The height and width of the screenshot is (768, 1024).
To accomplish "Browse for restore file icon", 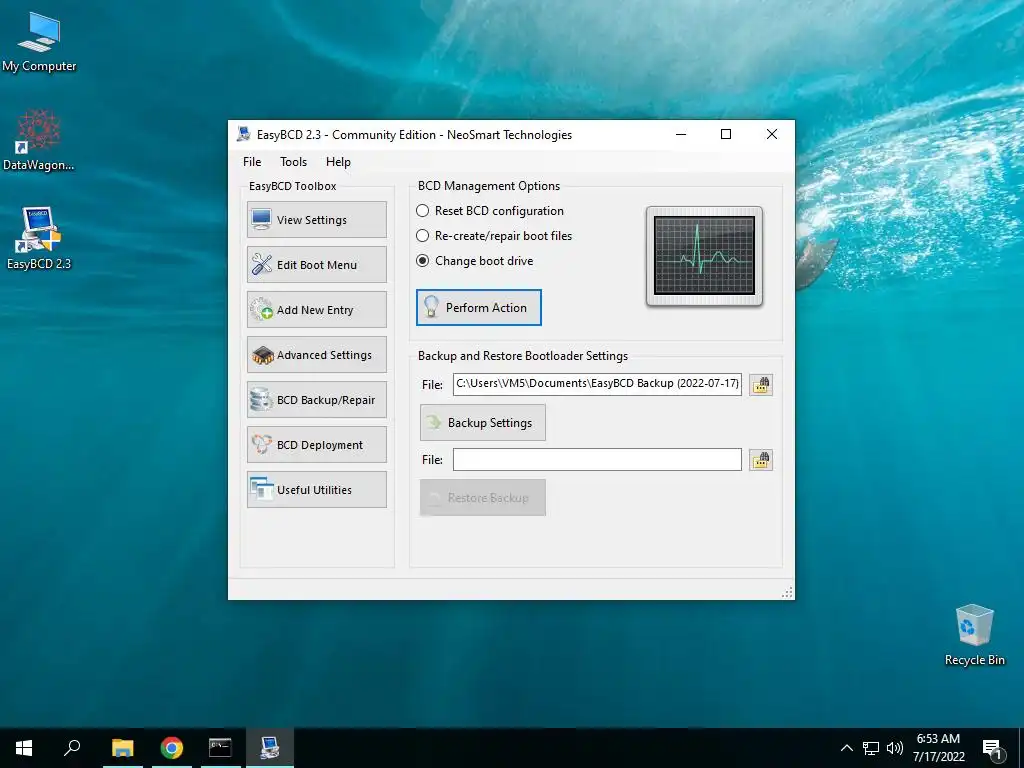I will coord(761,460).
